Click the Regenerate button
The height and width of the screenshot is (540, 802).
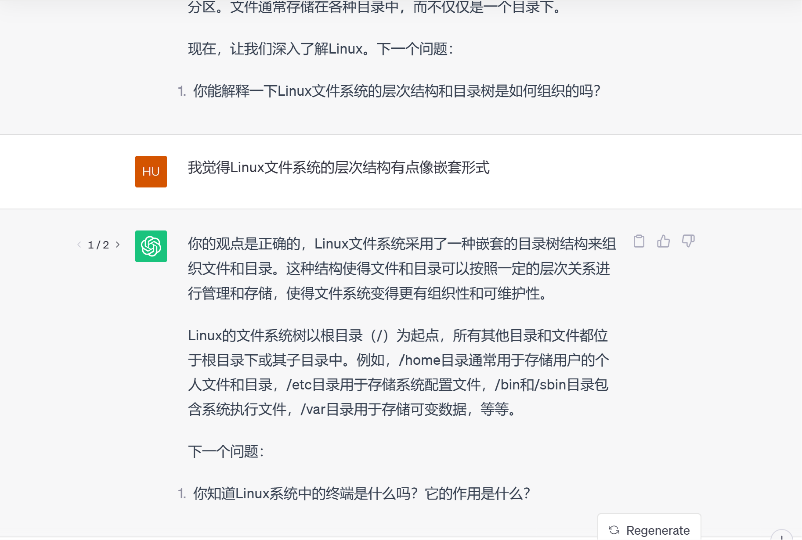coord(649,529)
